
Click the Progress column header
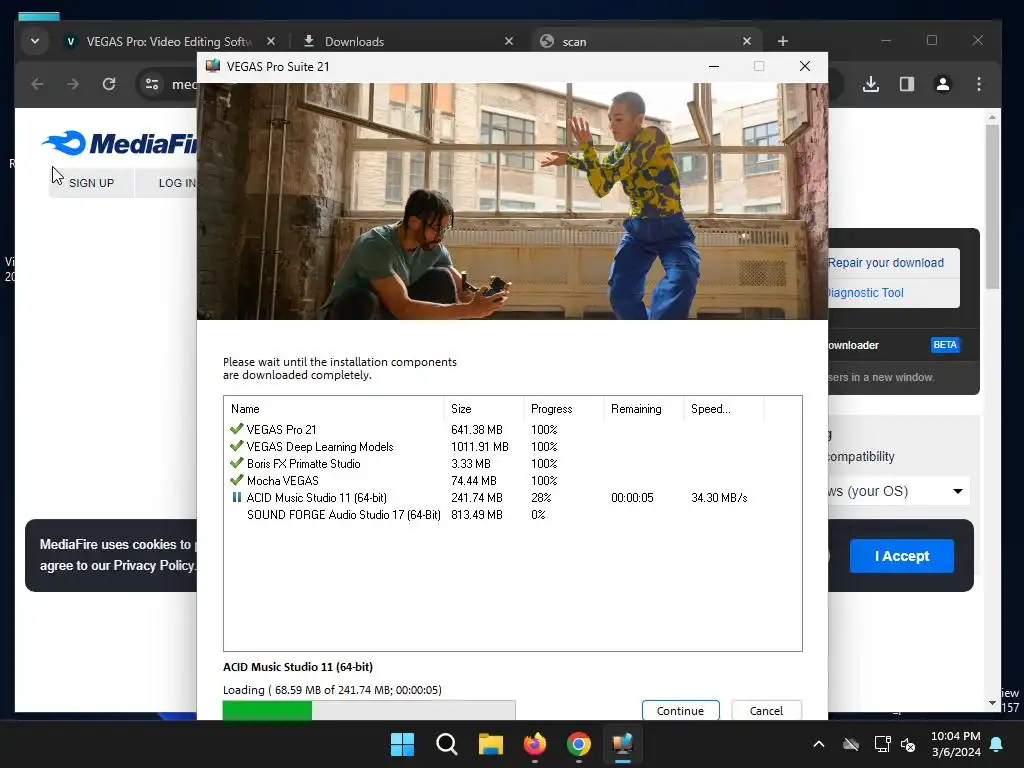click(x=564, y=409)
